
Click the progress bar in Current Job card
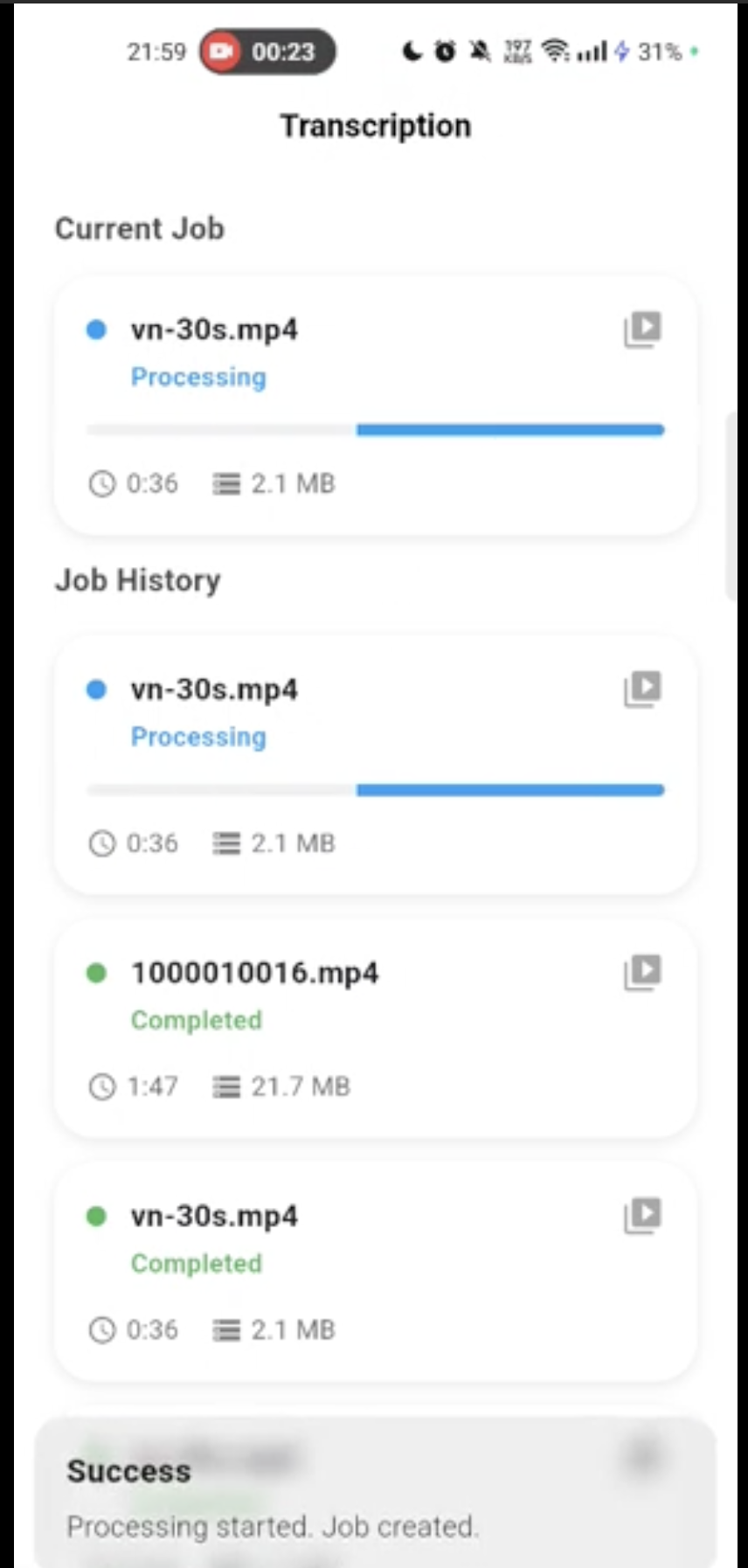(x=376, y=430)
